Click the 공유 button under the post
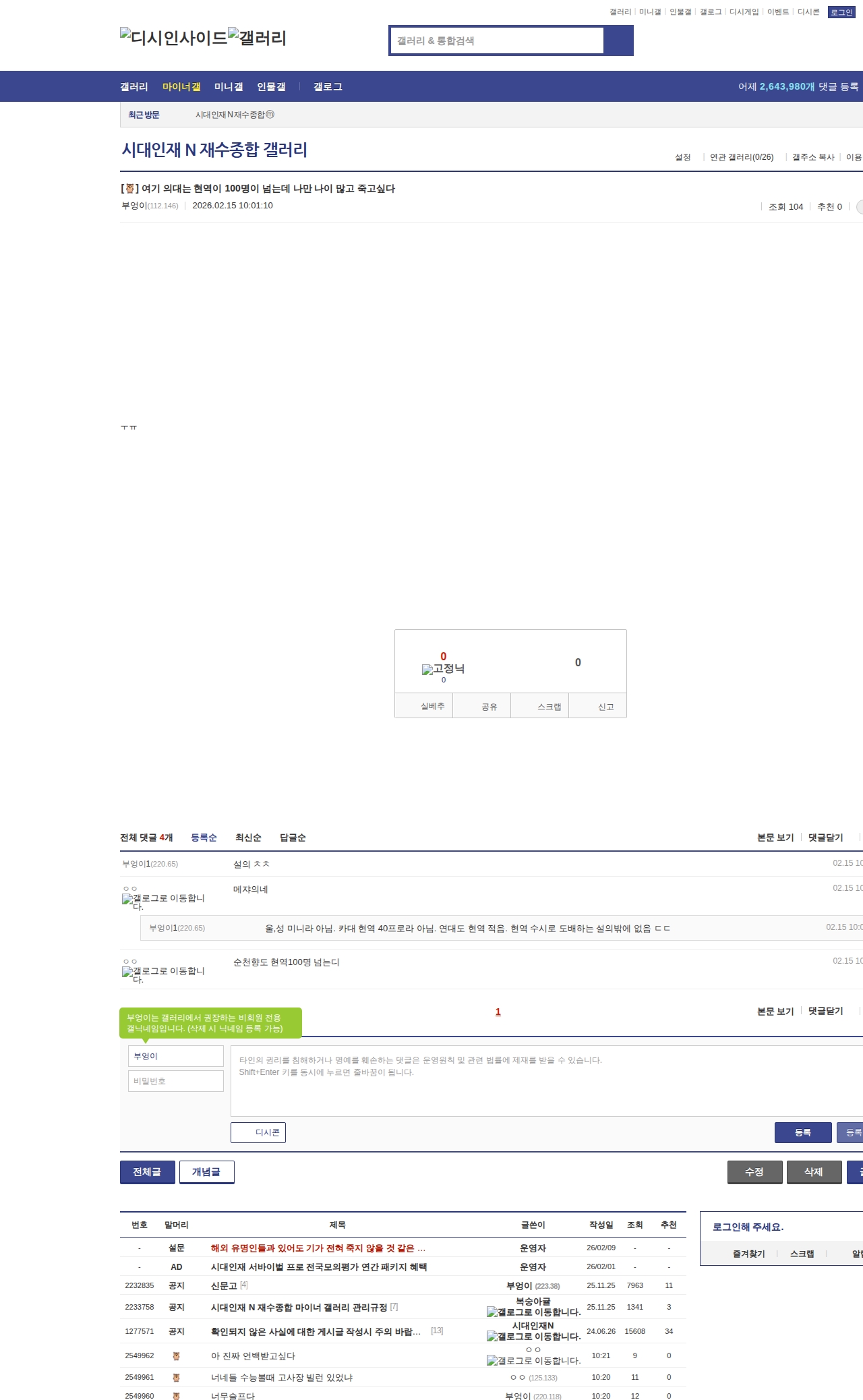The width and height of the screenshot is (863, 1400). [482, 706]
